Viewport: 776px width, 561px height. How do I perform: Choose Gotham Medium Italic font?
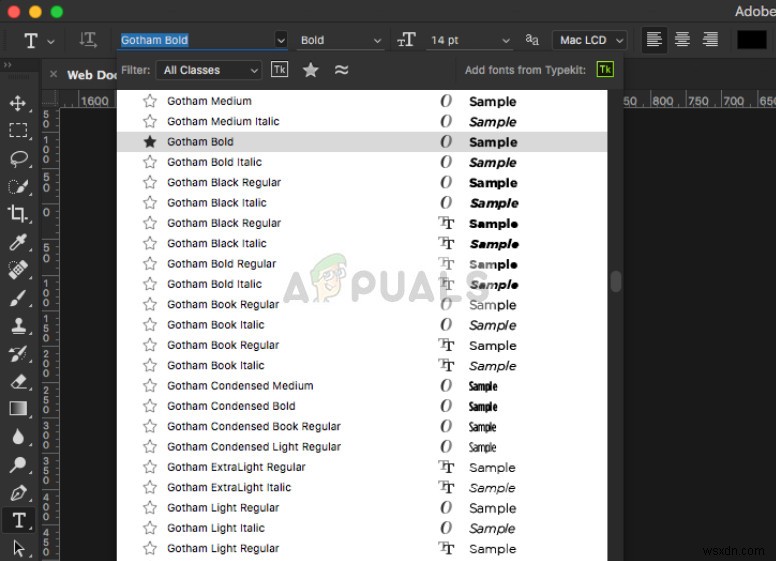(362, 121)
